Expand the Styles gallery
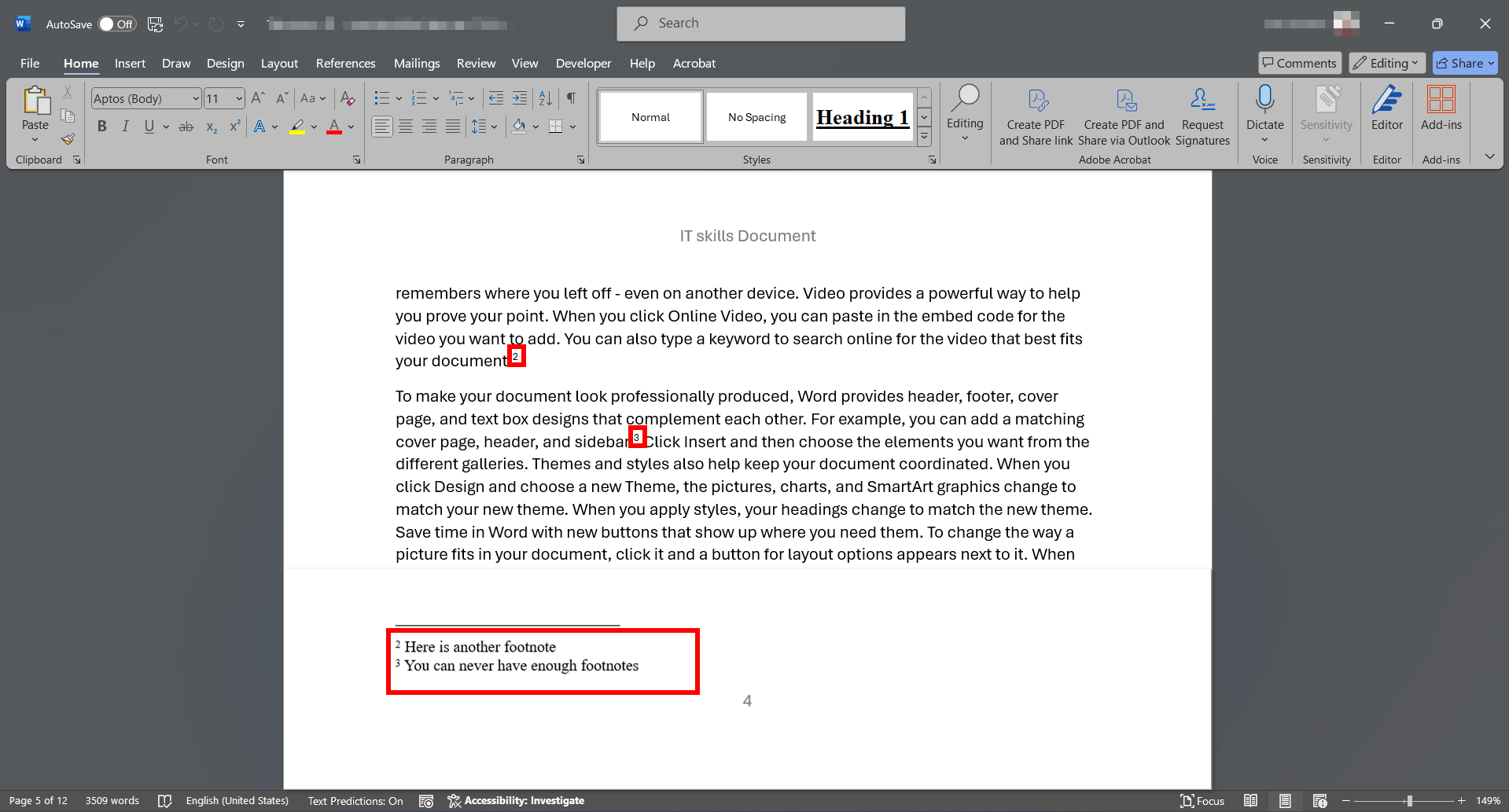Viewport: 1509px width, 812px height. coord(925,138)
